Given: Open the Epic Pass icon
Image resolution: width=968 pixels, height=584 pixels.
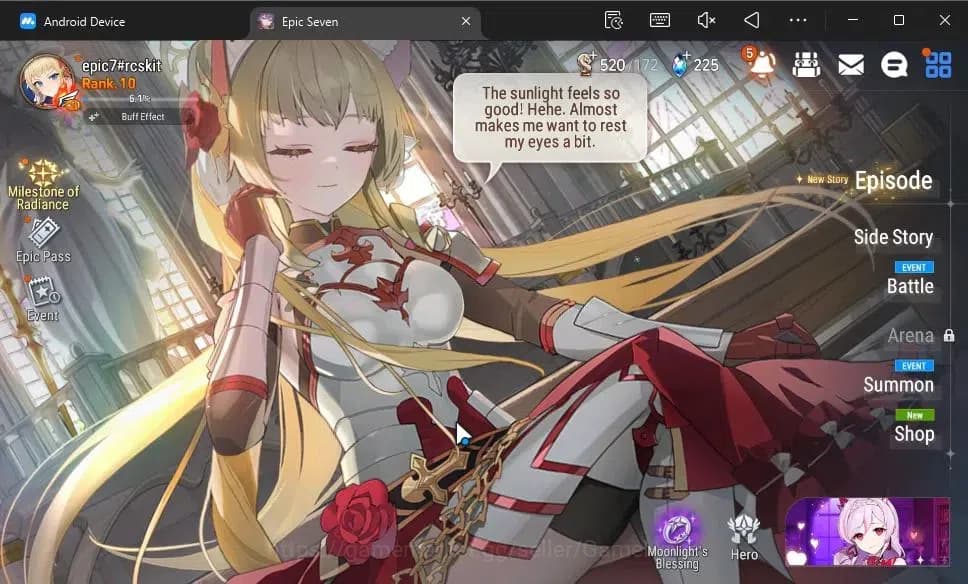Looking at the screenshot, I should tap(43, 241).
